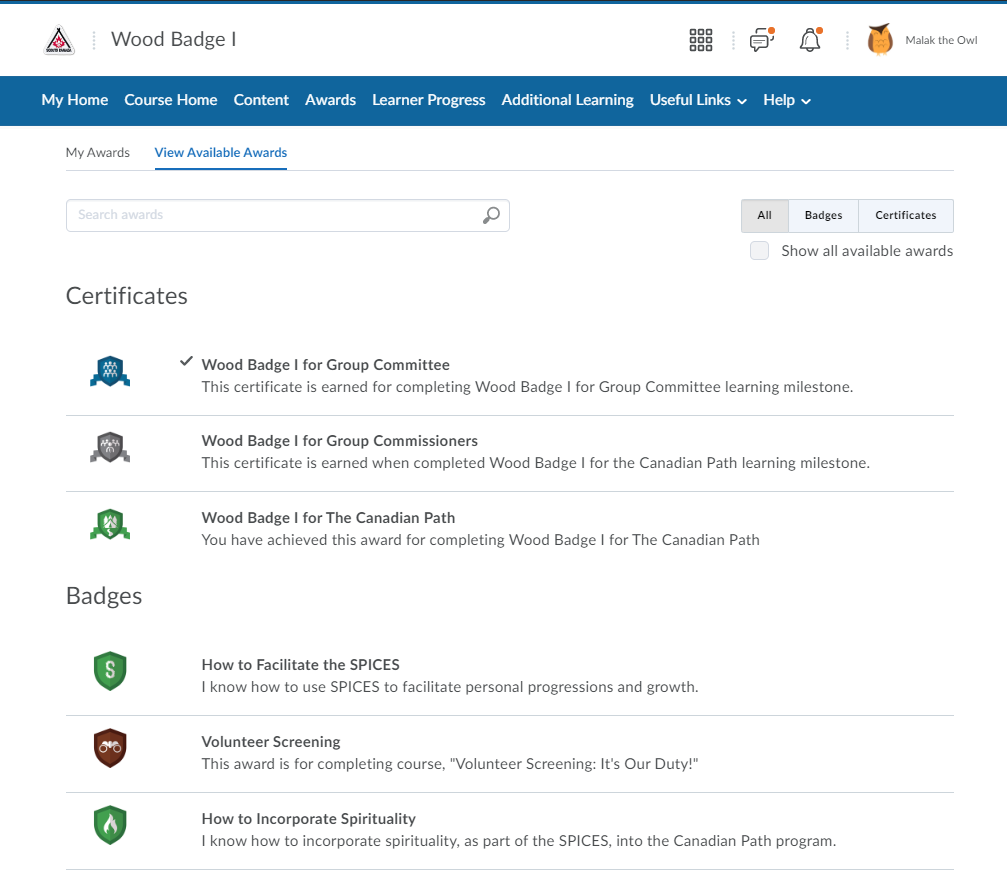Click the Malak the Owl avatar

click(x=880, y=40)
